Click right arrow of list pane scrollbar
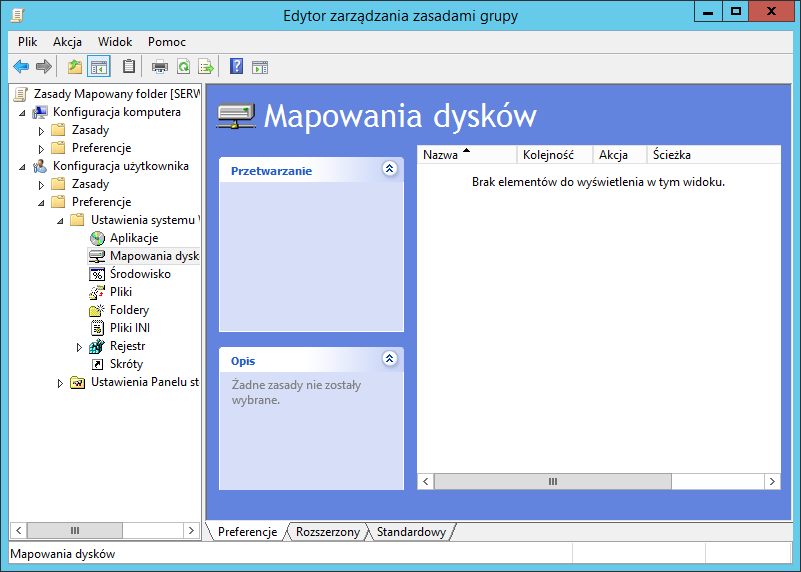Screen dimensions: 801x572 point(772,482)
